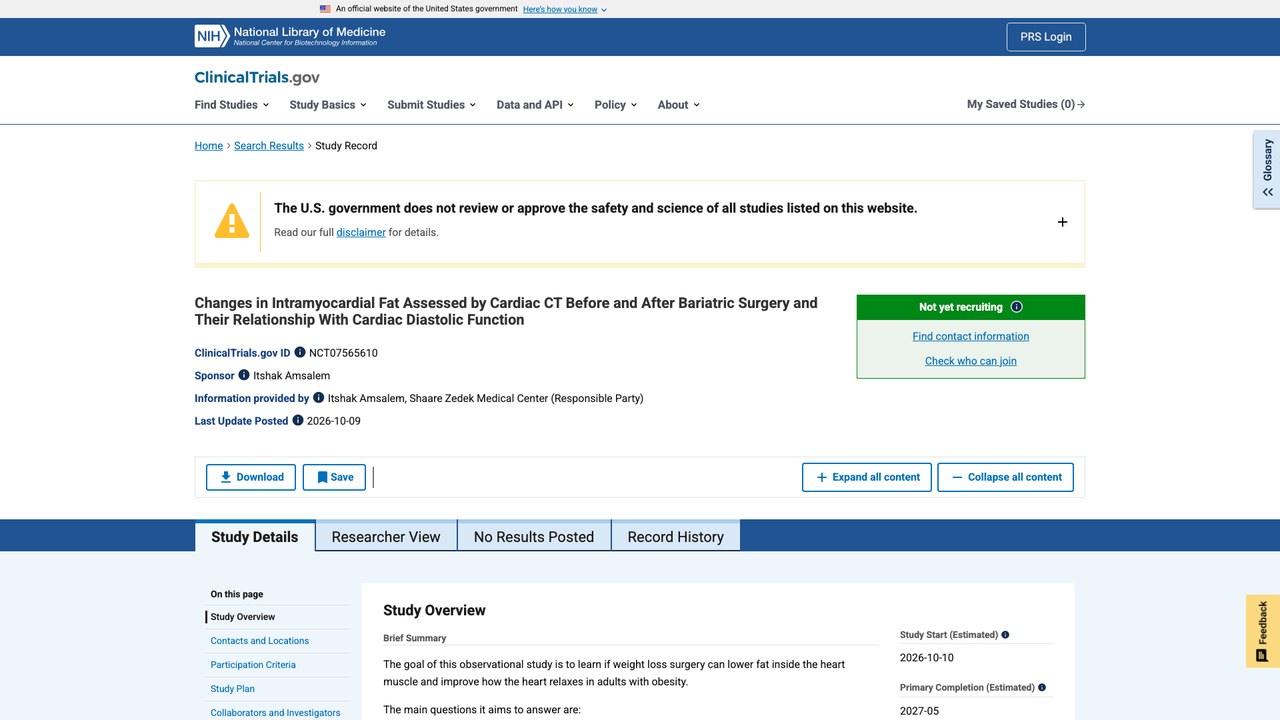Viewport: 1280px width, 720px height.
Task: Jump to Participation Criteria section
Action: click(x=253, y=665)
